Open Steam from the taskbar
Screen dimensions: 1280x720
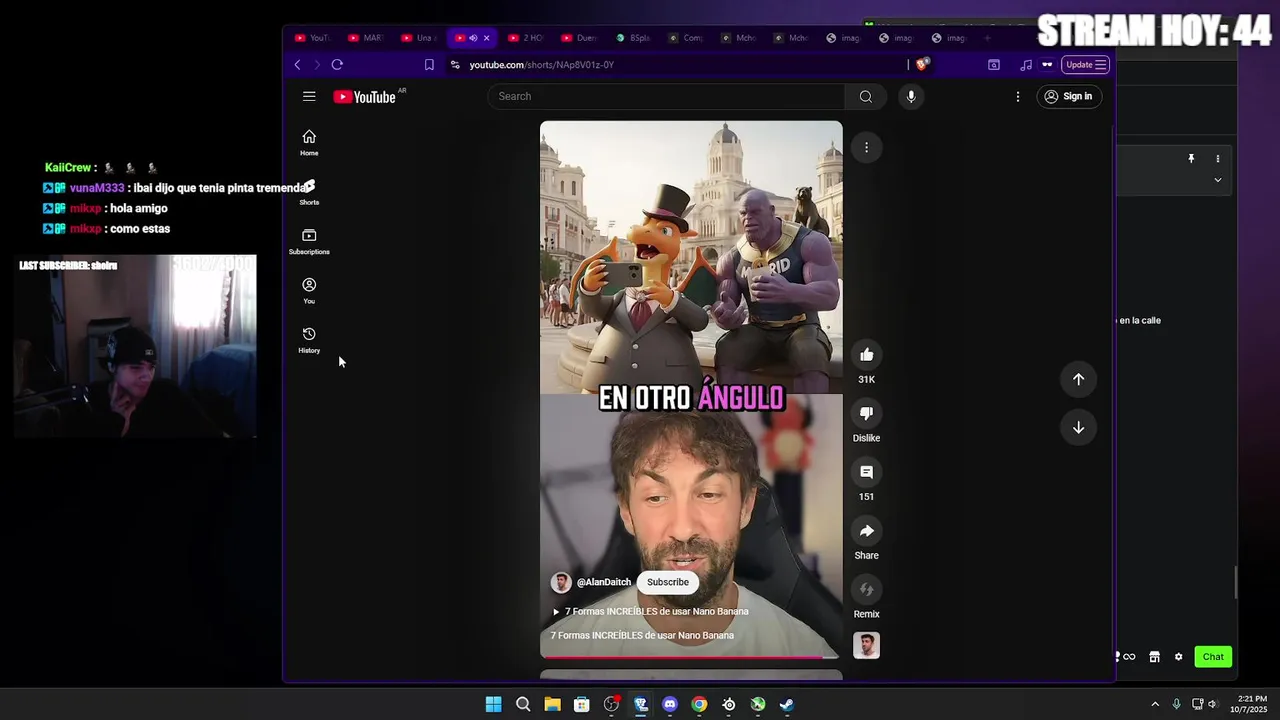coord(787,704)
